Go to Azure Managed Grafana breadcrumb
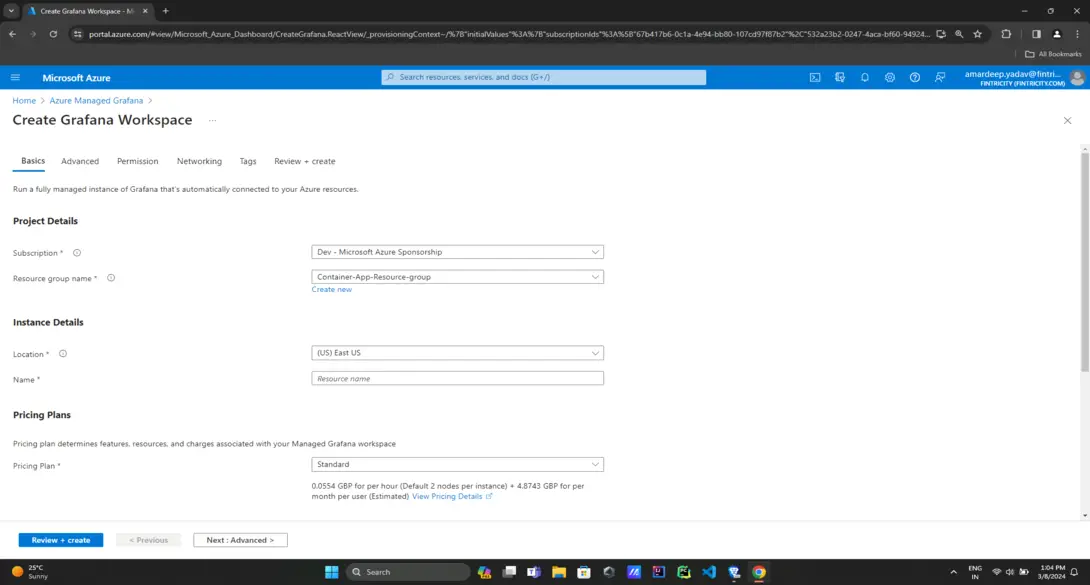1090x585 pixels. (96, 101)
